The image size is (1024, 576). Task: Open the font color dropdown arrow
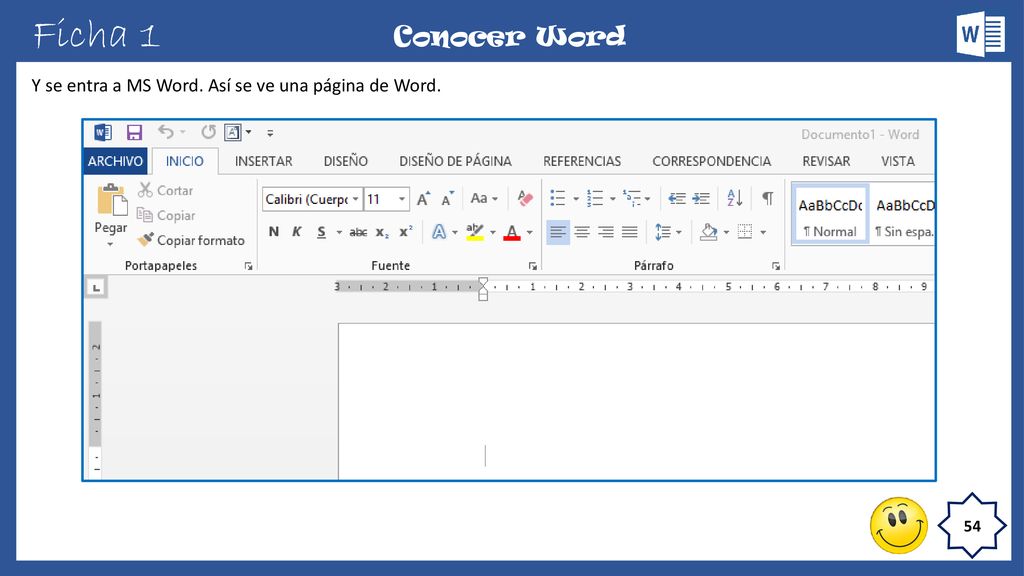pos(530,232)
